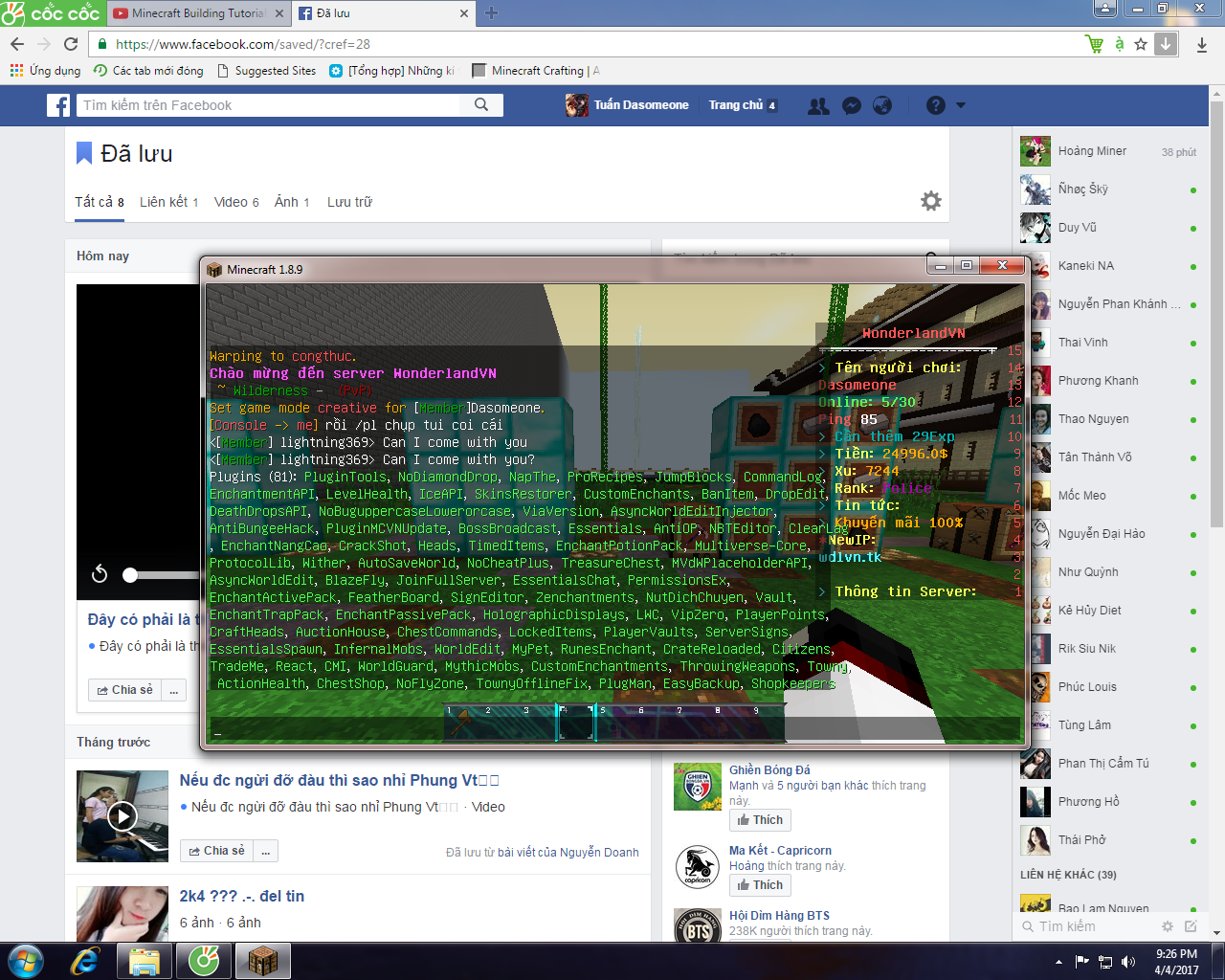1225x980 pixels.
Task: Open Tuấn Dasomeone profile link
Action: click(627, 105)
